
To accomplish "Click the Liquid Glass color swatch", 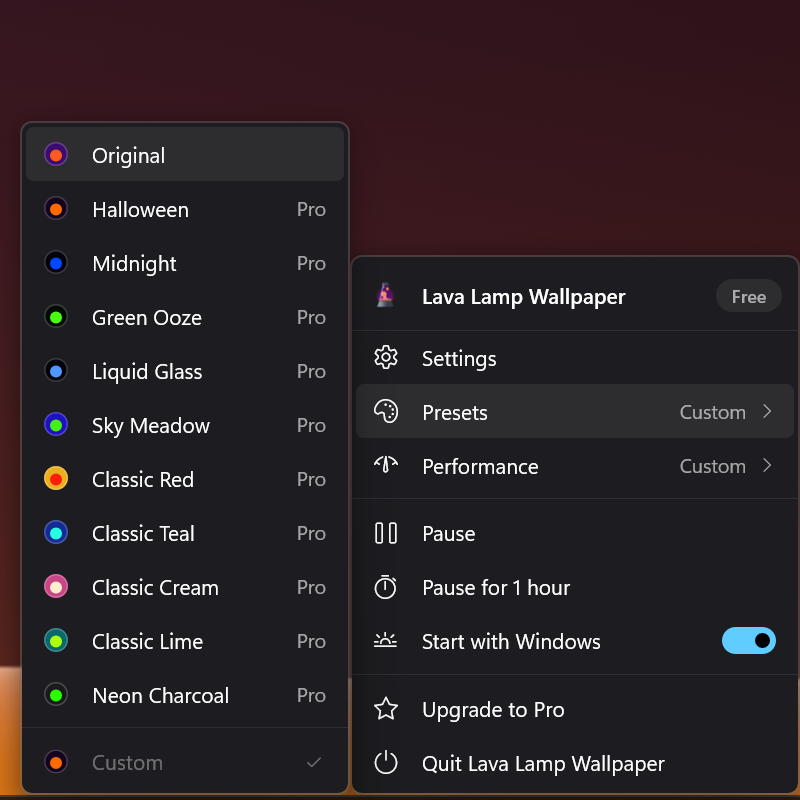I will [x=56, y=370].
